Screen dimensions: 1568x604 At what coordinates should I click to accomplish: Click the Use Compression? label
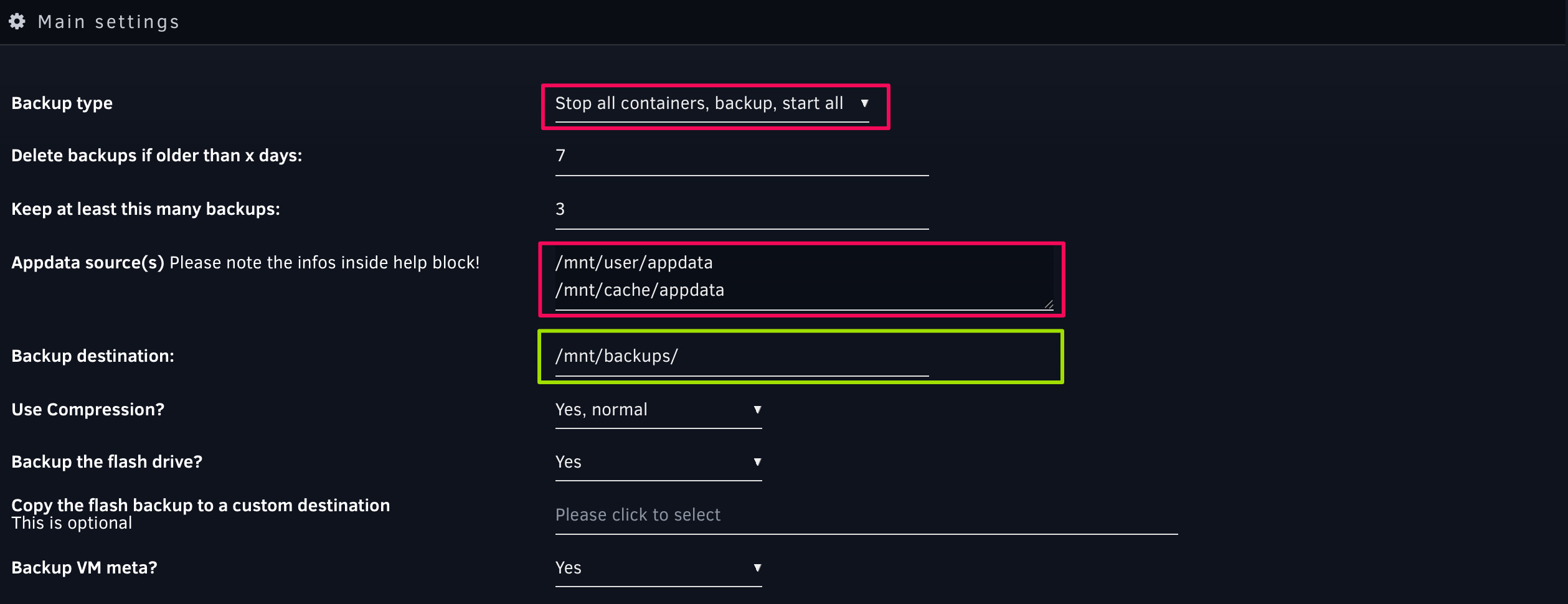[88, 410]
